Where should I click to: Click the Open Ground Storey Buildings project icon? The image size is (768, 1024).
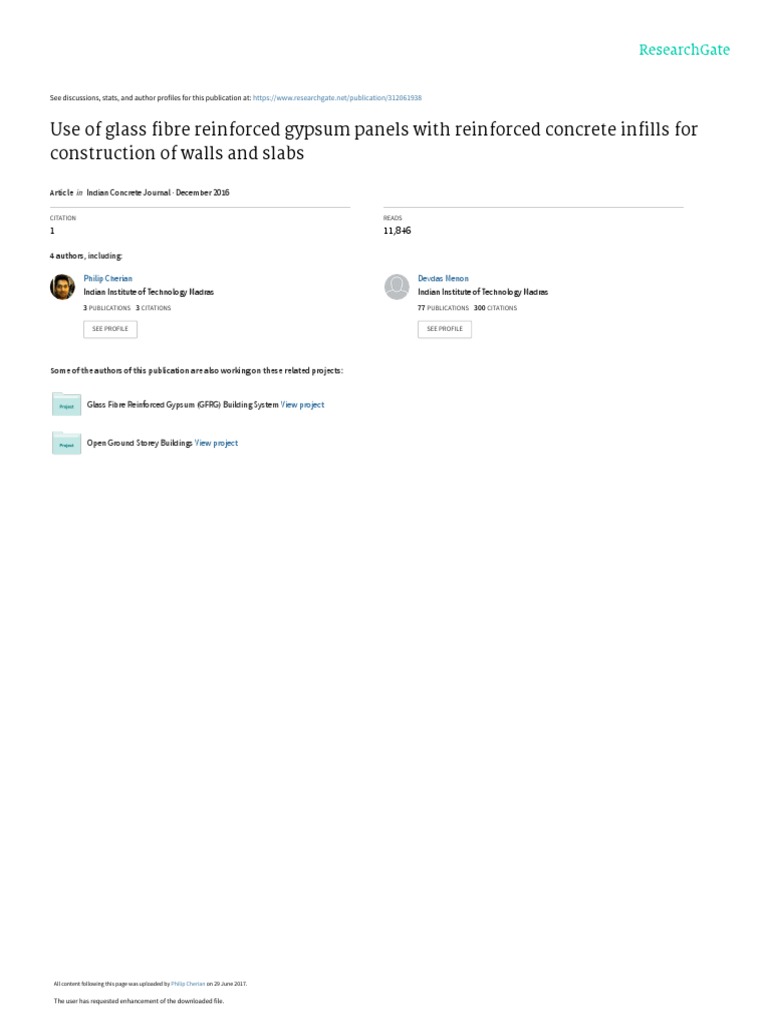pyautogui.click(x=66, y=442)
